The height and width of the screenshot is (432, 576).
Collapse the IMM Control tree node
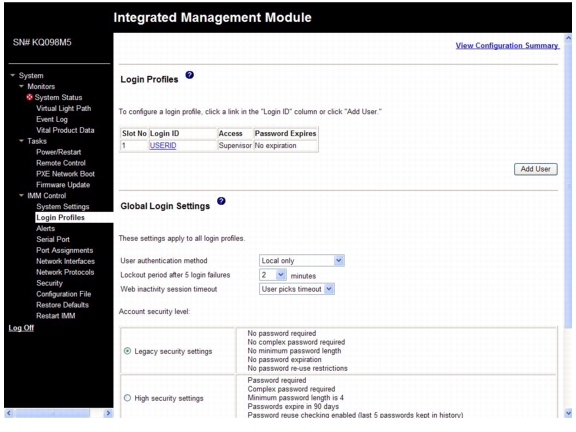tap(21, 195)
